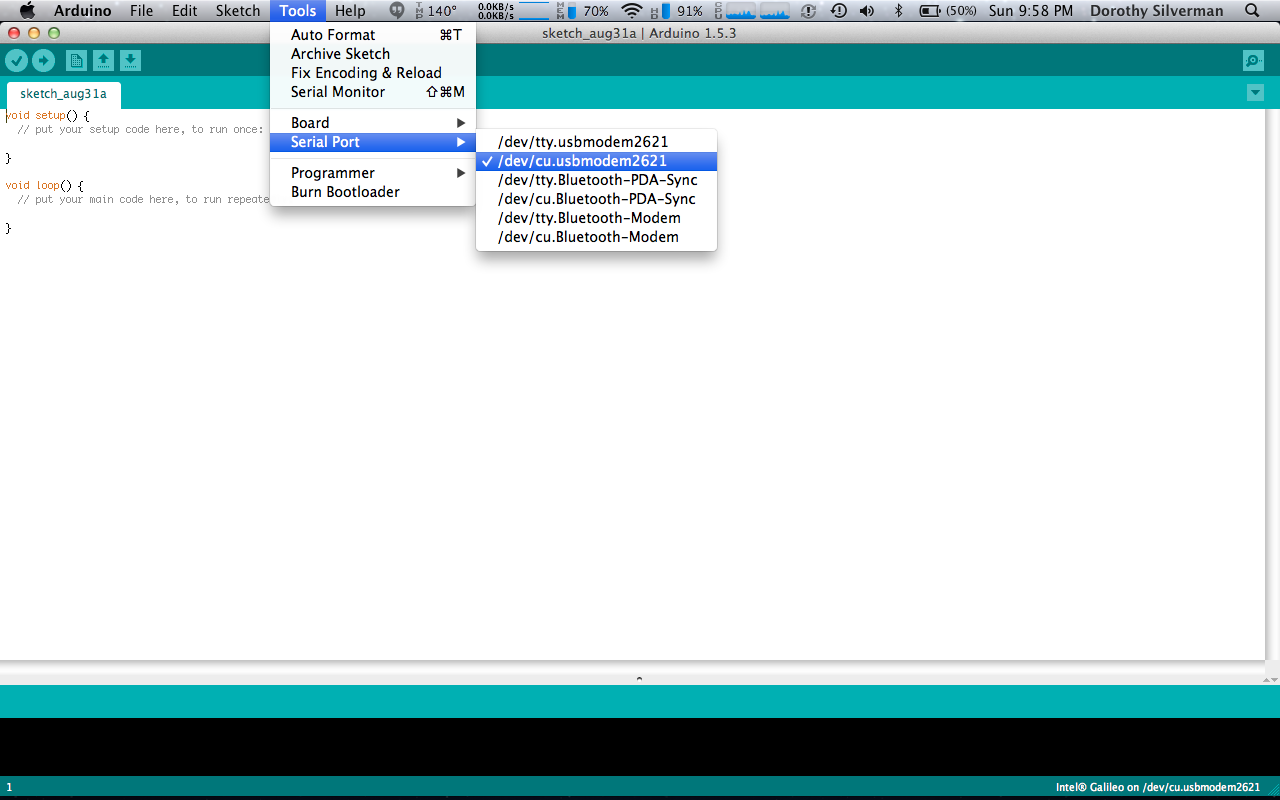This screenshot has height=800, width=1280.
Task: Select /dev/tty.Bluetooth-PDA-Sync port
Action: point(596,180)
